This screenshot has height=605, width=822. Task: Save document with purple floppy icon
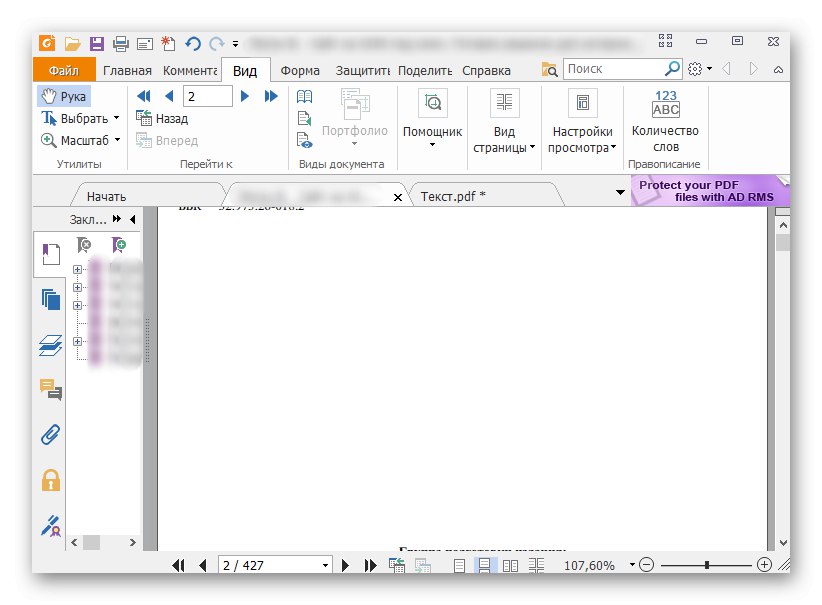(96, 44)
